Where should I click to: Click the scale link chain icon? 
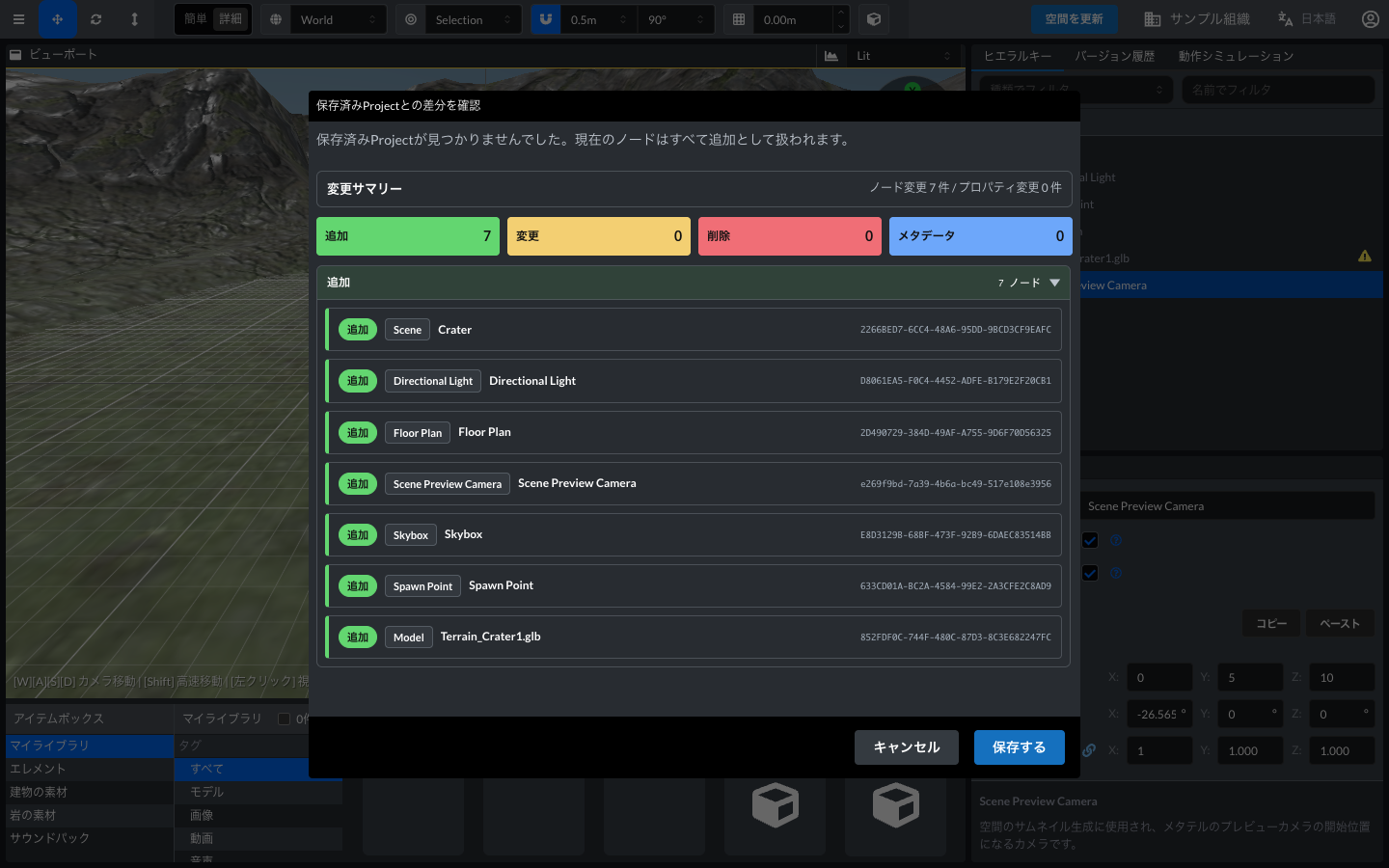1089,750
